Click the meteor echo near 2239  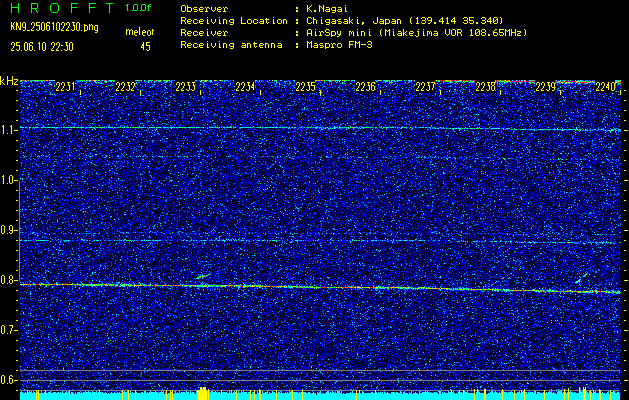click(581, 278)
